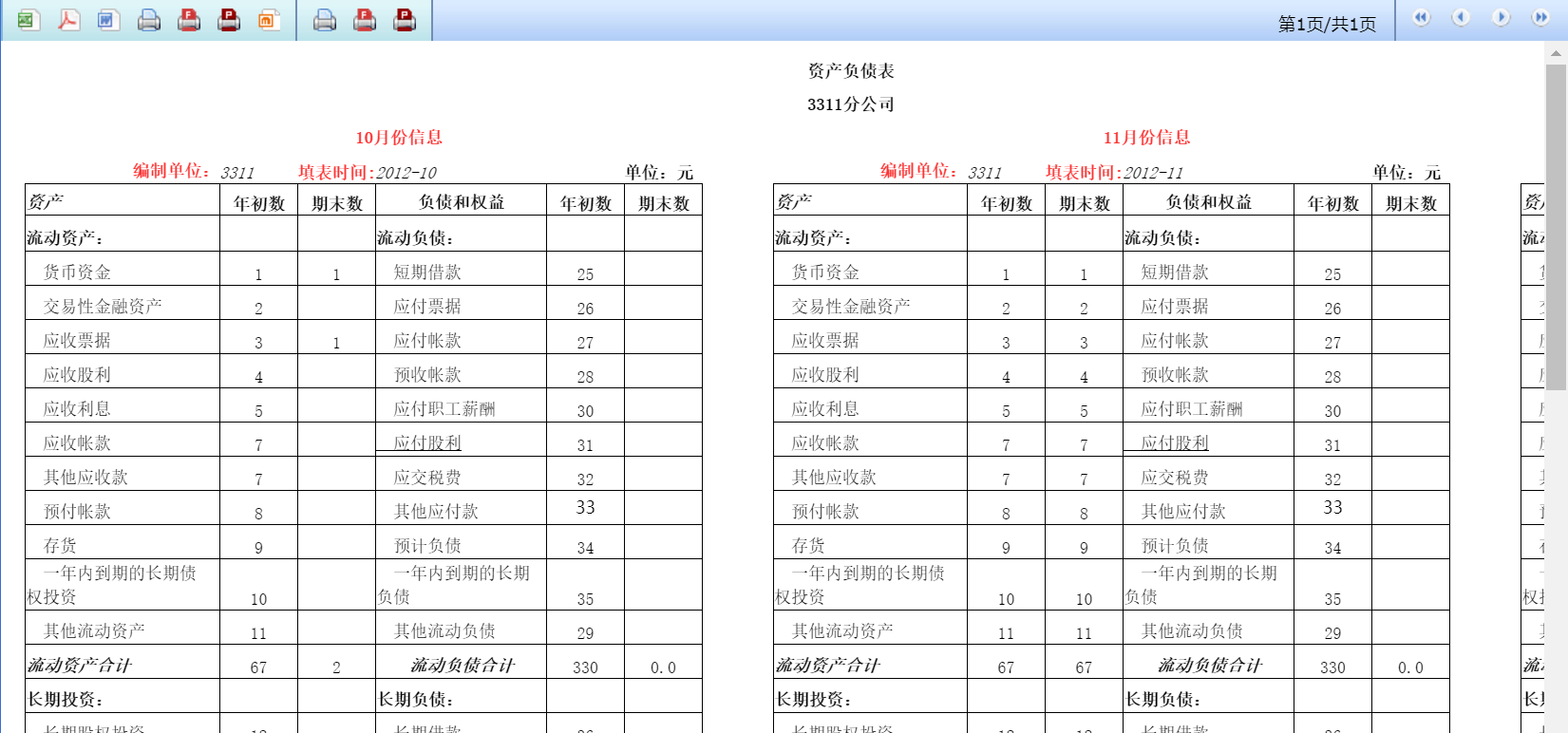
Task: Click the dark red P printer icon beside the orange file icon
Action: point(229,19)
